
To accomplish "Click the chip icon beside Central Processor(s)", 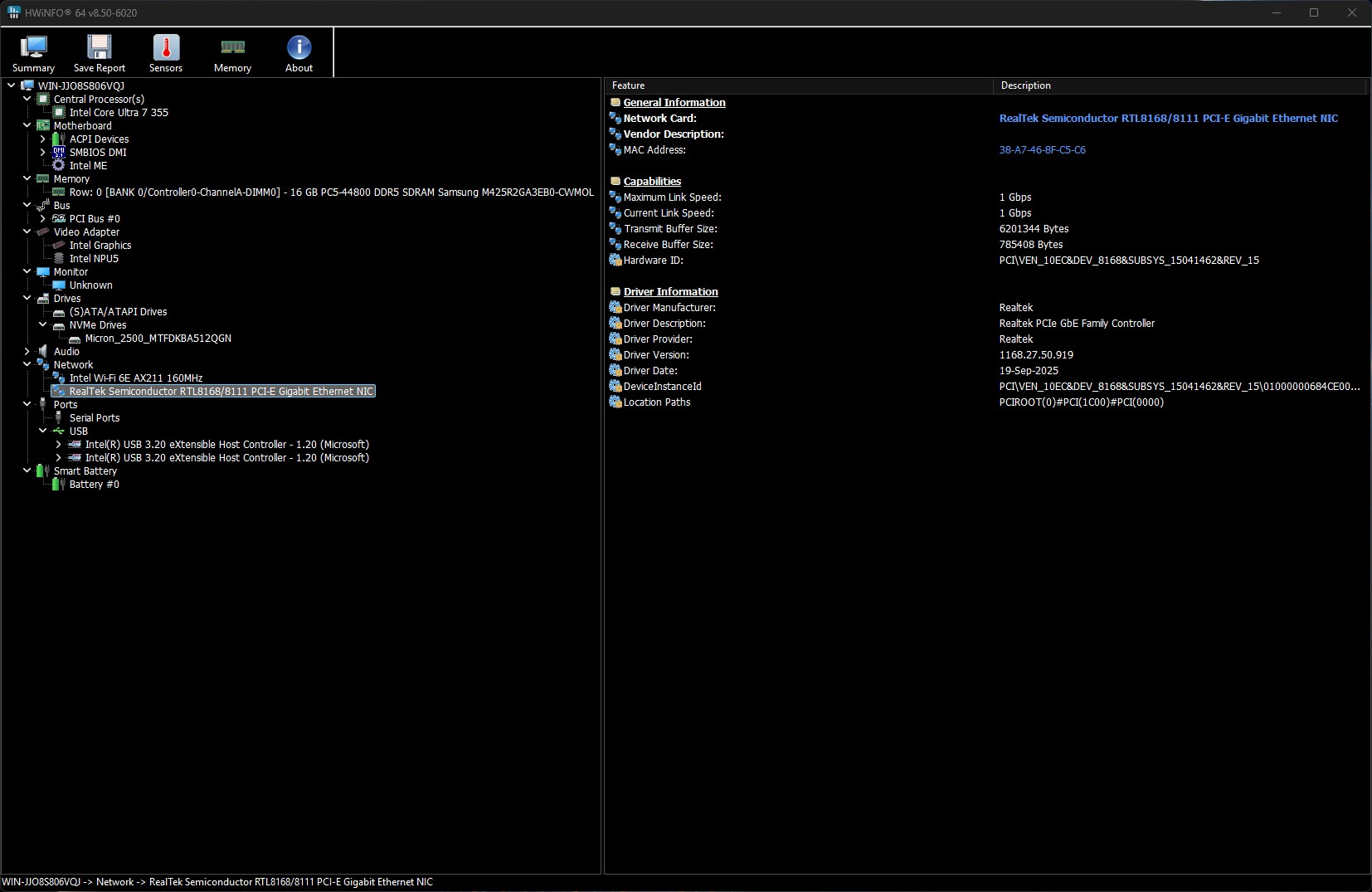I will 43,100.
